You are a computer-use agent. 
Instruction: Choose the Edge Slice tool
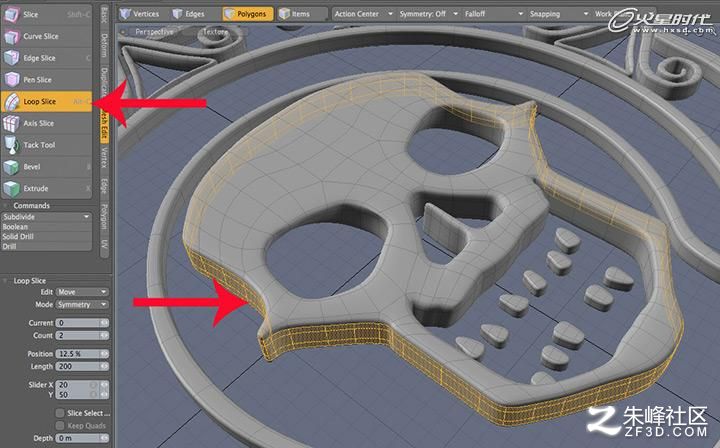47,58
